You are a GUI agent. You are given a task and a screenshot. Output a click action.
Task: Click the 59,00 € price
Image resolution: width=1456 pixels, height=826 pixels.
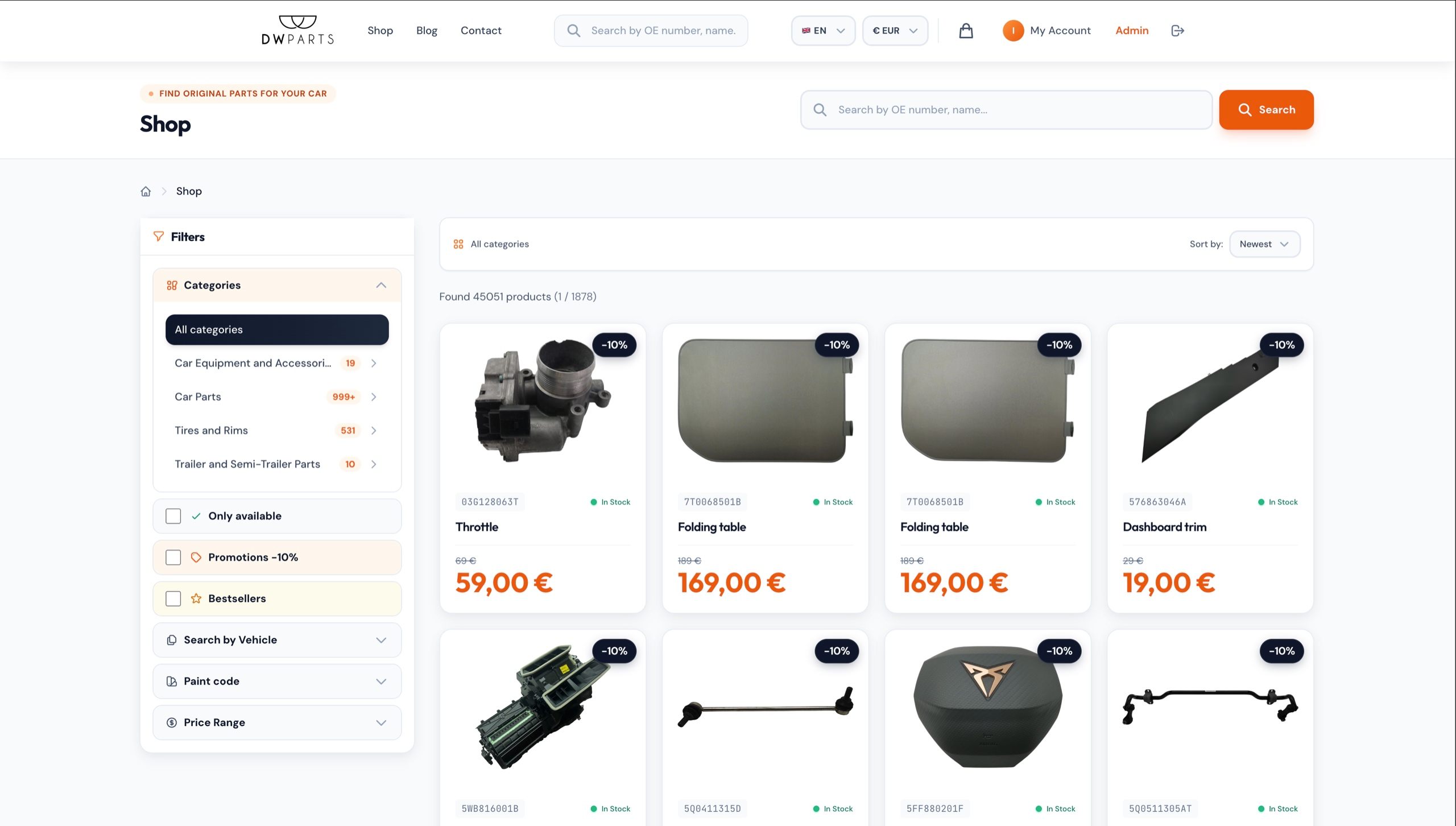click(504, 583)
